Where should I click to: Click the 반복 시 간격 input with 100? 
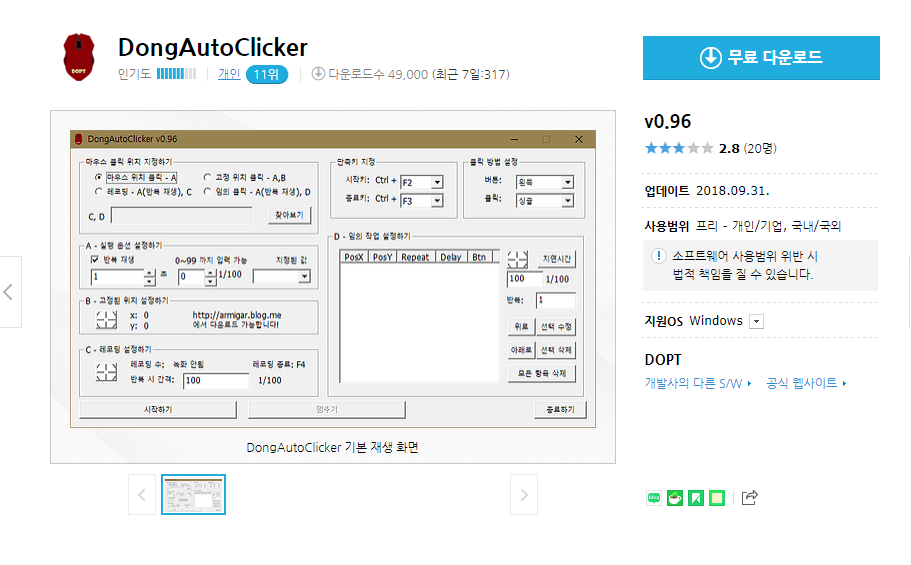(216, 381)
